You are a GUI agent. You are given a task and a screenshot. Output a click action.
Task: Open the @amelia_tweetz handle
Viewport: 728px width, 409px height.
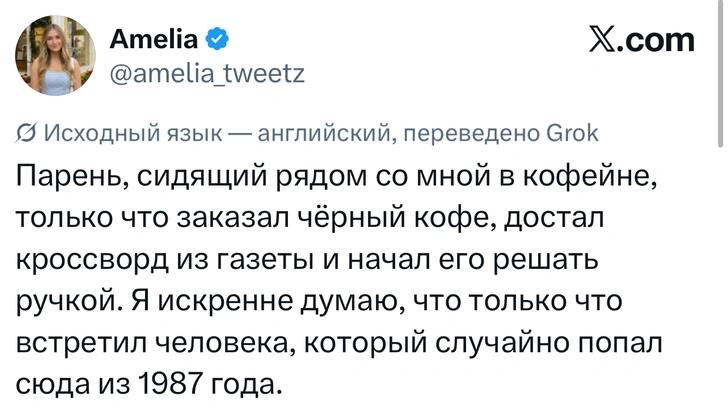click(x=207, y=73)
